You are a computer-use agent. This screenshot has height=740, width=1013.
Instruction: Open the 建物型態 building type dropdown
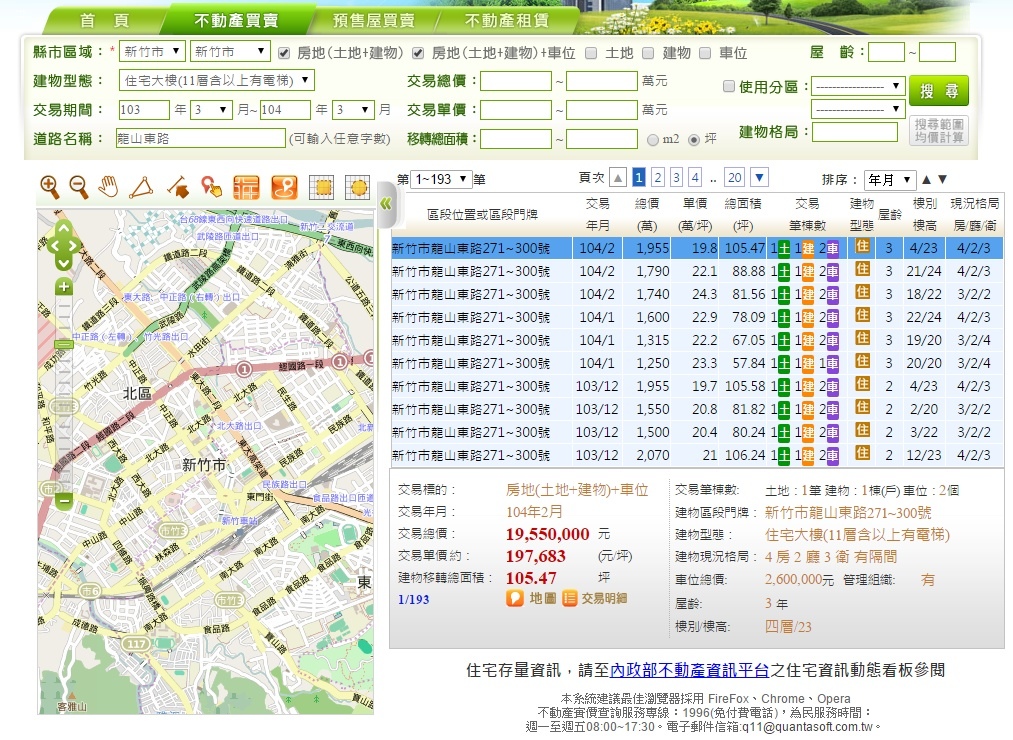(216, 81)
